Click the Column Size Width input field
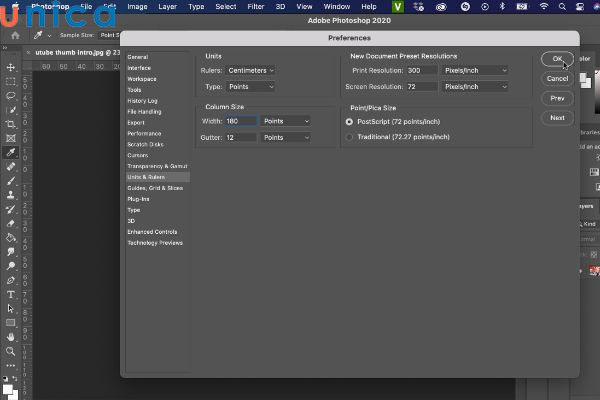The image size is (600, 400). click(241, 121)
